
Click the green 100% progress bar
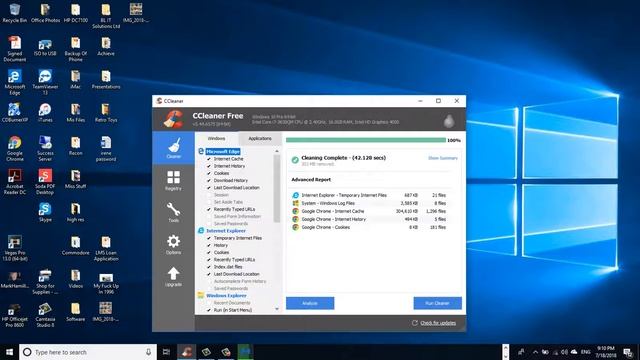[366, 140]
